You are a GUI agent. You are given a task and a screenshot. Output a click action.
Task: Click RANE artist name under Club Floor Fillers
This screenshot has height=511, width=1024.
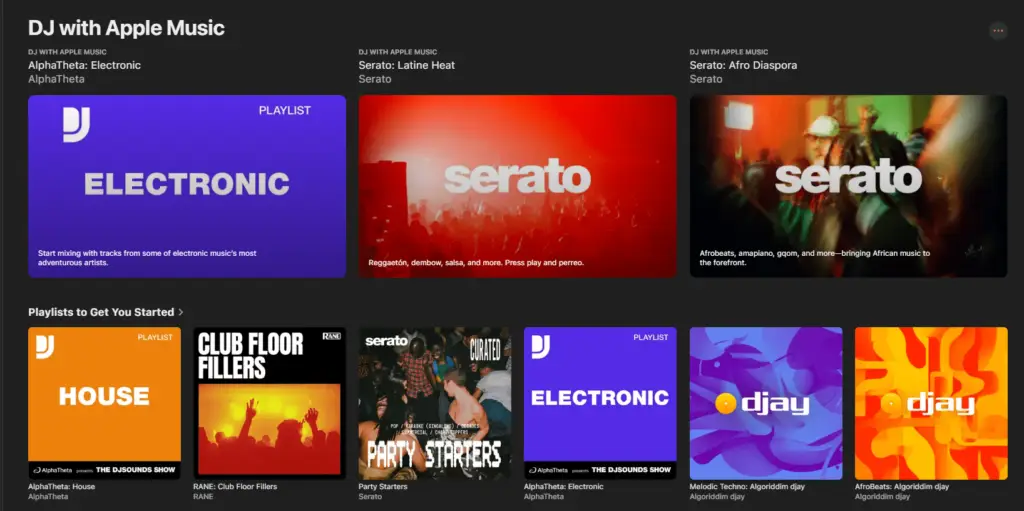[x=203, y=497]
